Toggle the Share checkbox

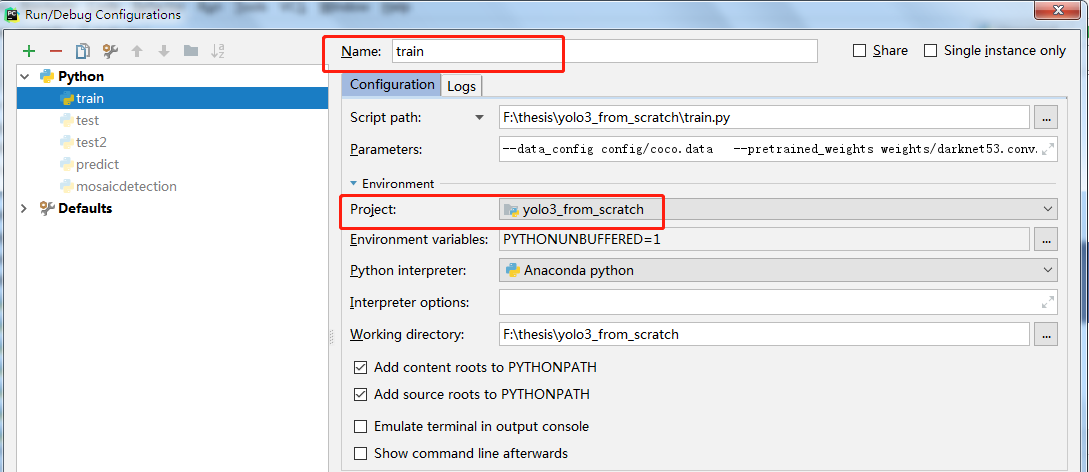coord(860,51)
